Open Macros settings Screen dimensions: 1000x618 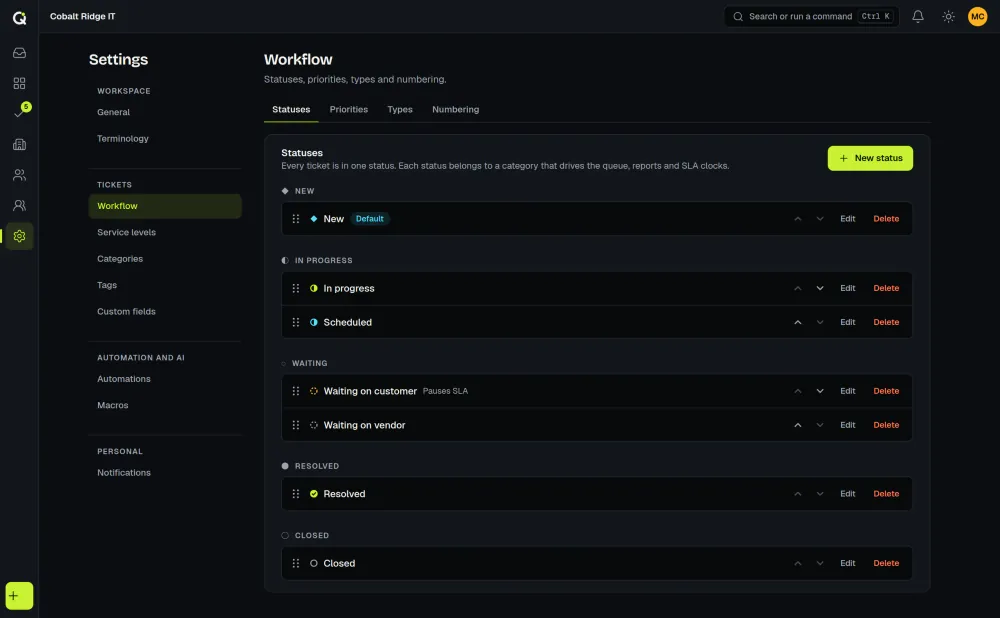(165, 405)
